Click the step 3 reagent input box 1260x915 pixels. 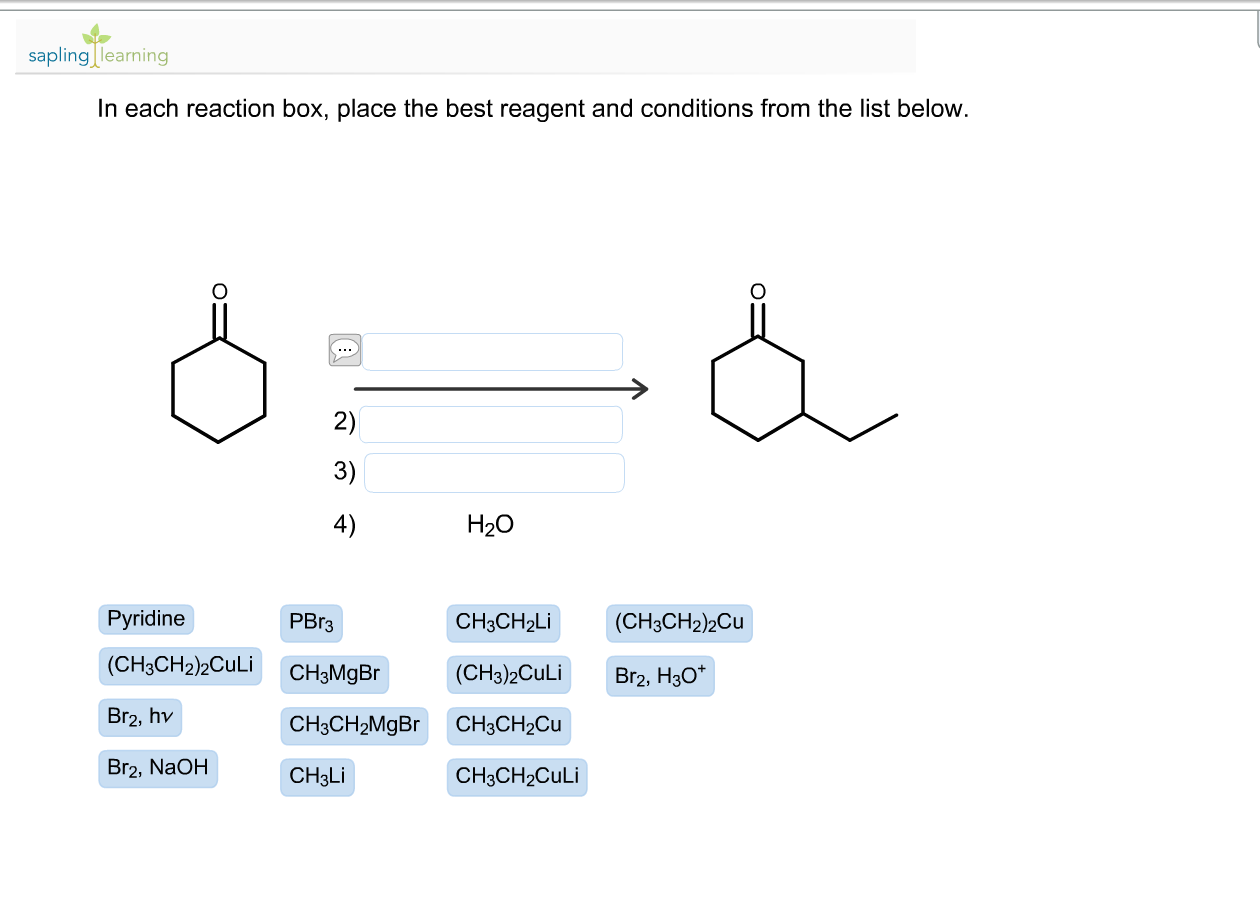(494, 472)
